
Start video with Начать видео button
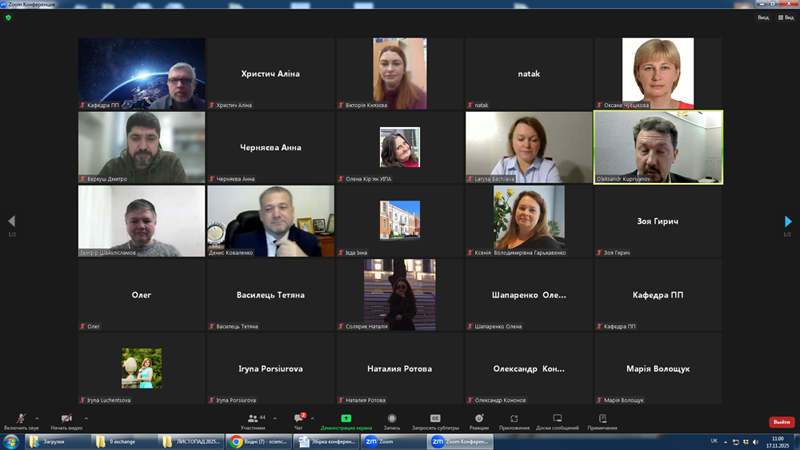point(66,419)
